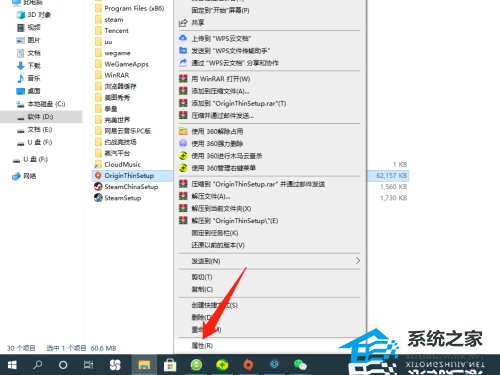This screenshot has height=375, width=500.
Task: Open WeChat taskbar icon
Action: [300, 365]
